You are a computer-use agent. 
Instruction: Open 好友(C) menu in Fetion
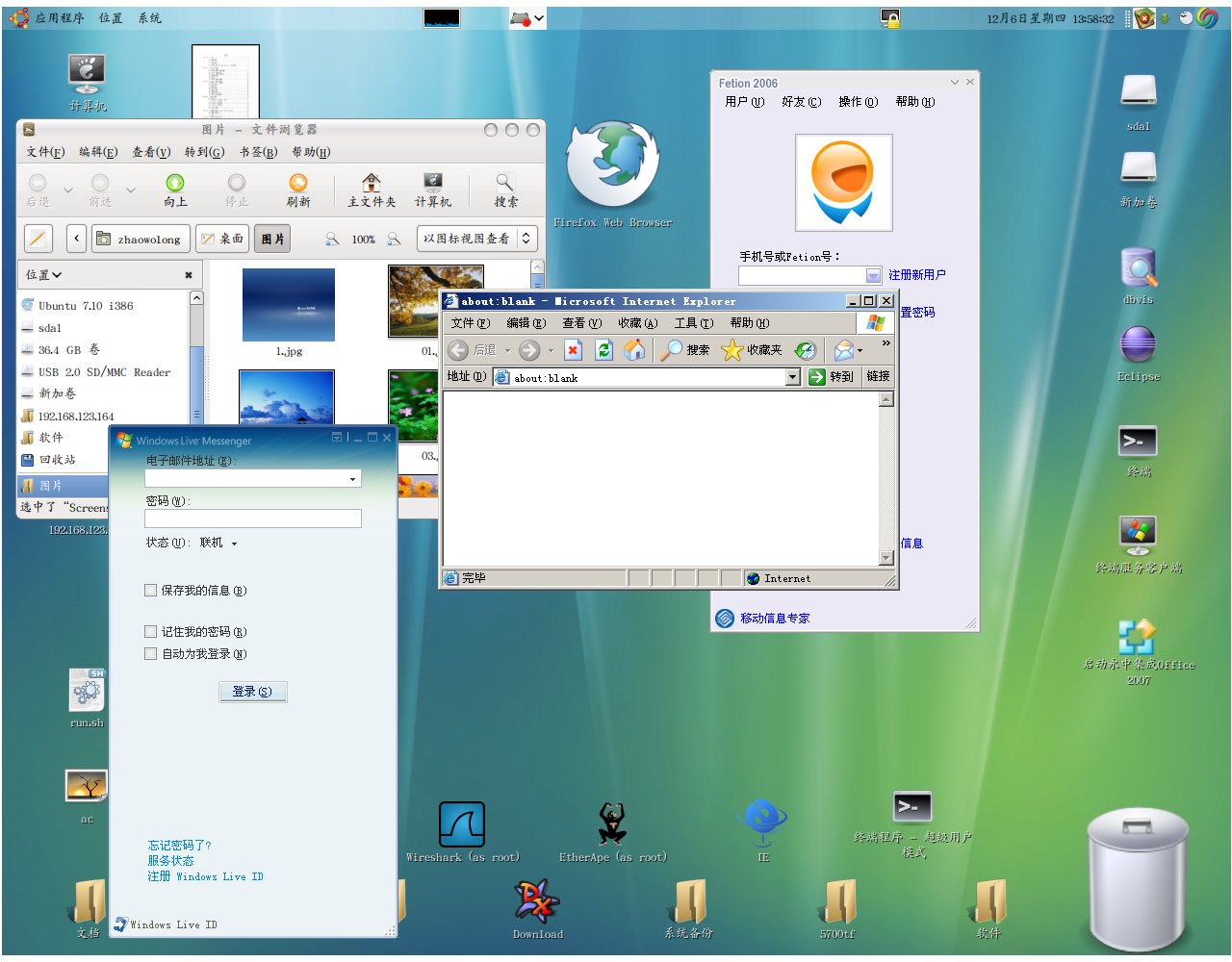click(802, 102)
